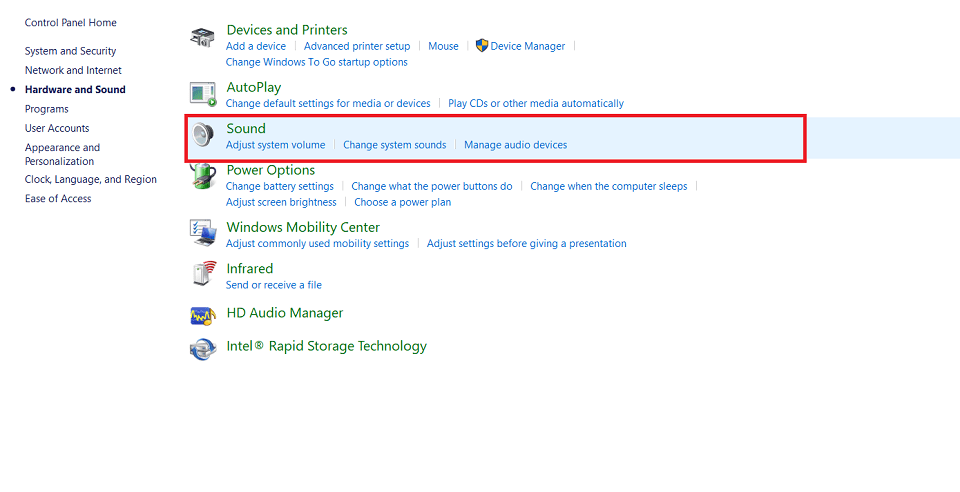Open Clock, Language, and Region category
Screen dimensions: 960x492
point(91,179)
